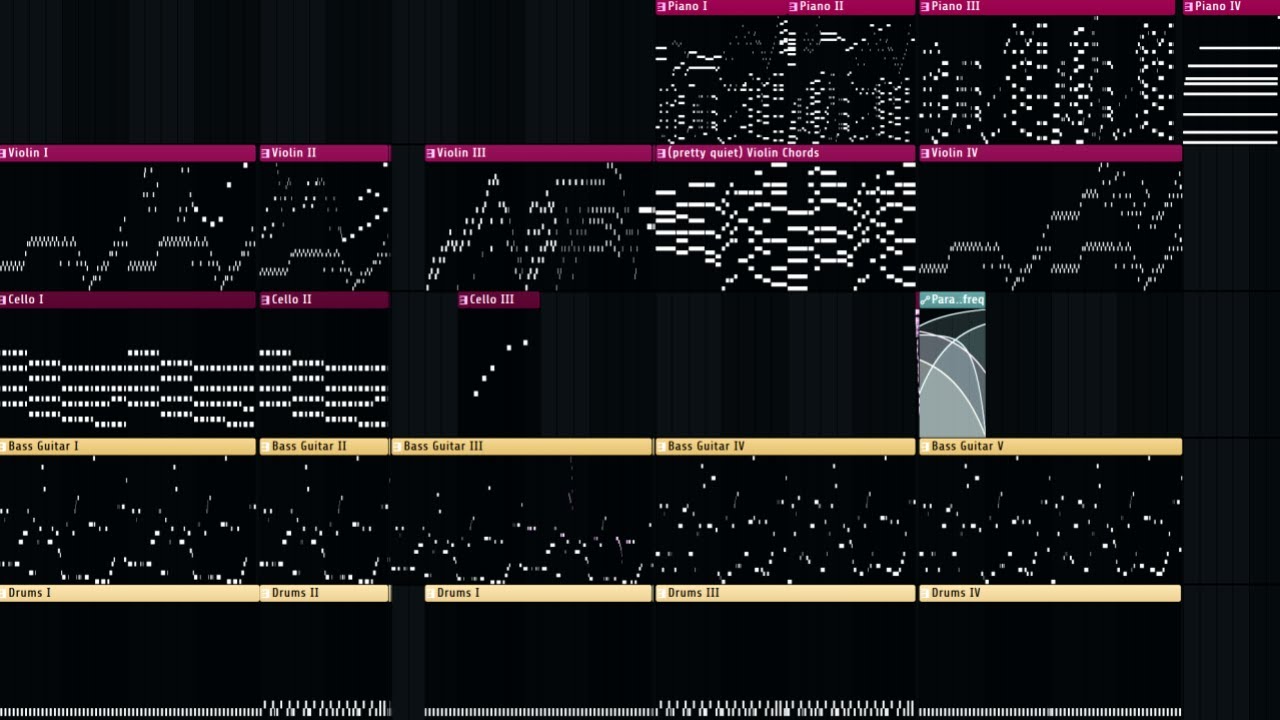The height and width of the screenshot is (720, 1280).
Task: Open the Drums IV clip menu icon
Action: [926, 593]
